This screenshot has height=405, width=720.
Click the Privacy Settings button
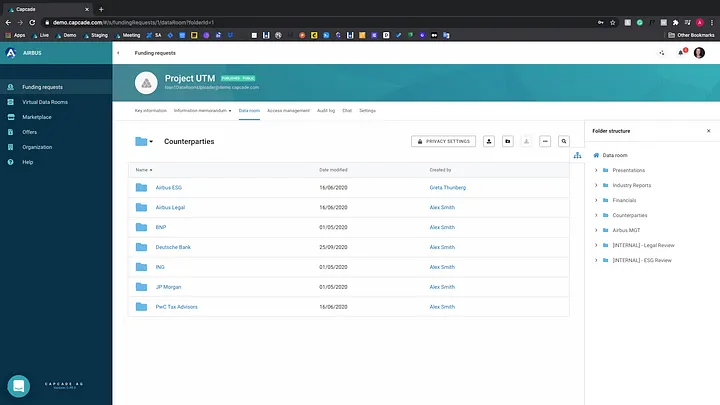click(444, 141)
